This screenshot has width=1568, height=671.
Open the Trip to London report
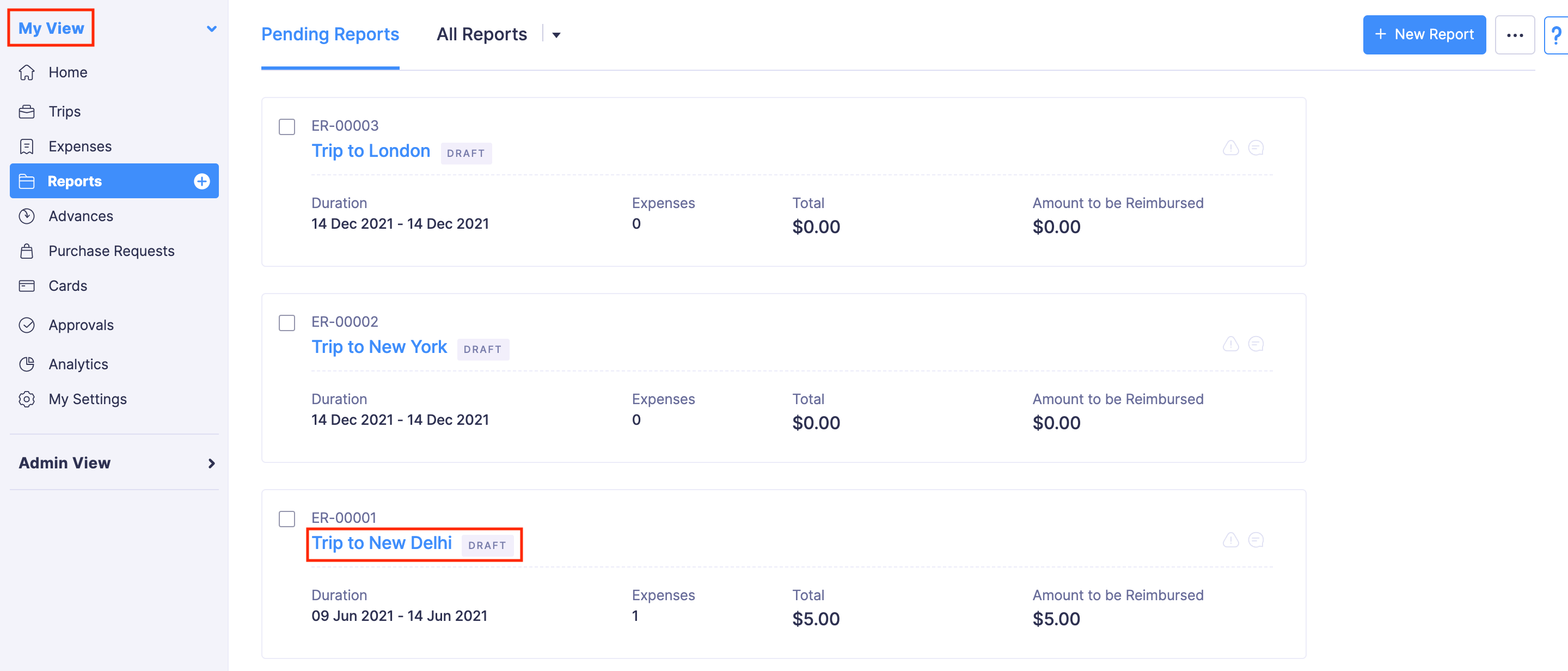(x=371, y=150)
